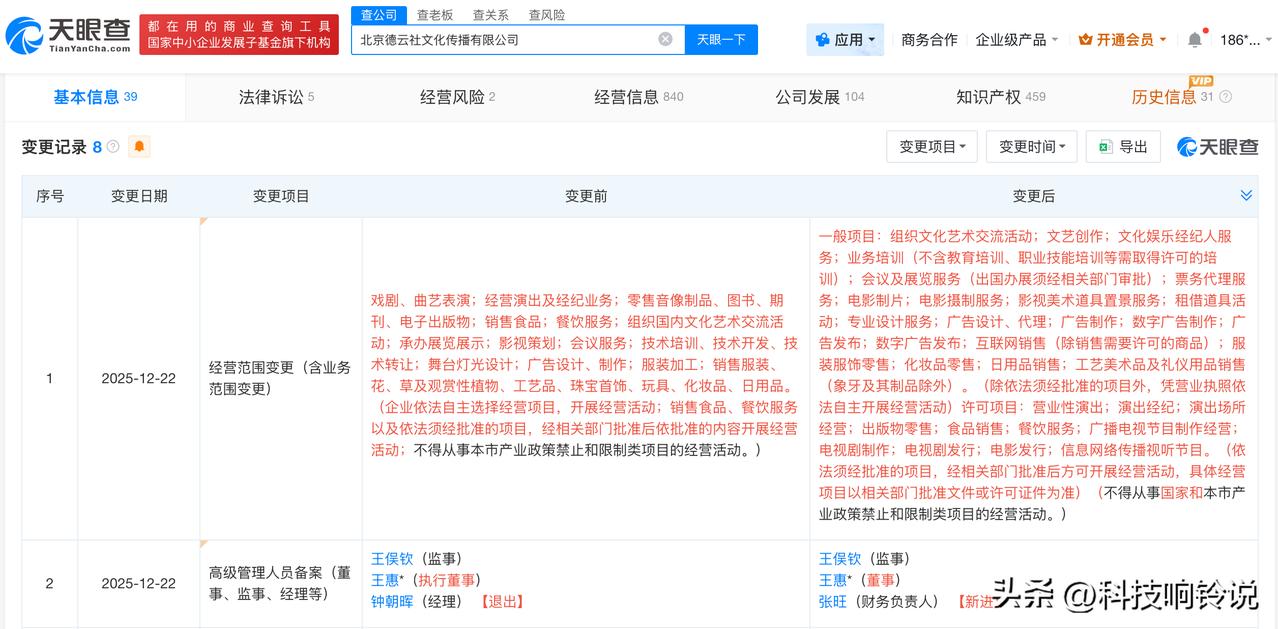This screenshot has width=1278, height=629.
Task: Clear the search box with the X icon
Action: [663, 38]
